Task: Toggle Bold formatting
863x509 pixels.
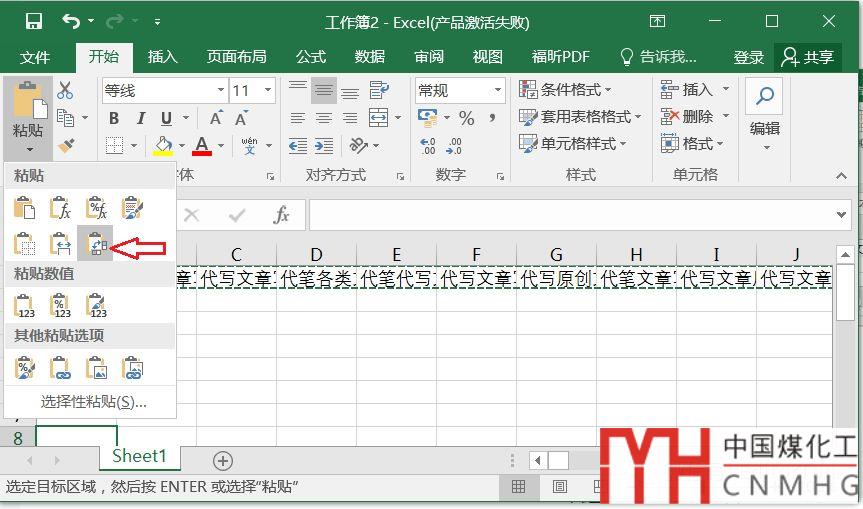Action: (x=114, y=119)
